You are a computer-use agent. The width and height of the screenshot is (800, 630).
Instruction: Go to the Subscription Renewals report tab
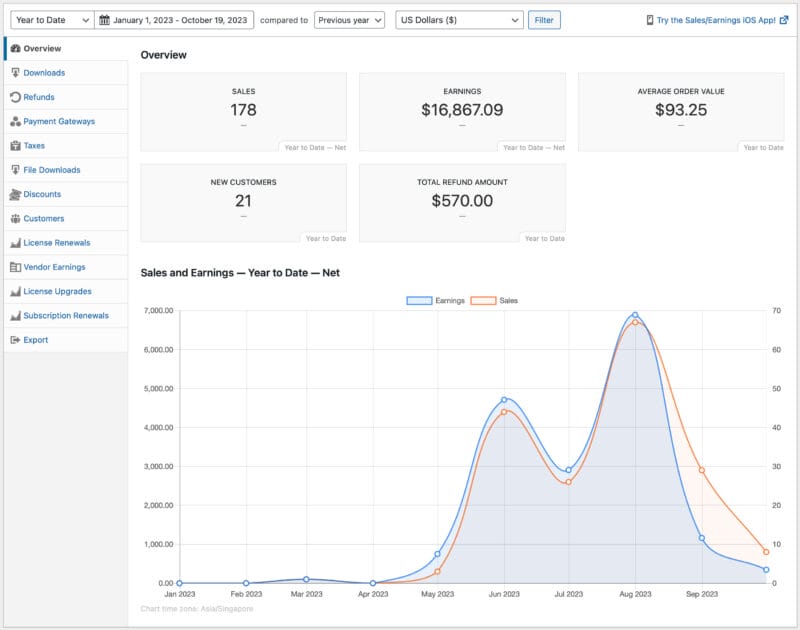(x=65, y=316)
